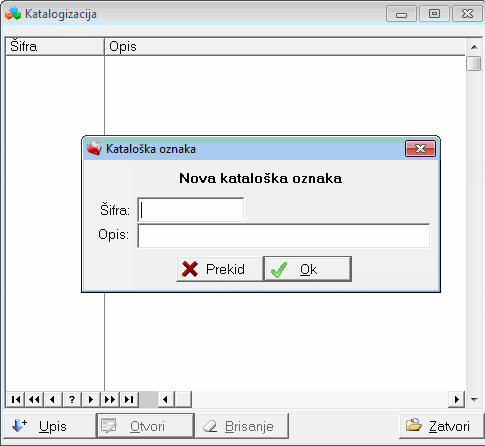485x446 pixels.
Task: Select the Šifra column header
Action: [55, 46]
